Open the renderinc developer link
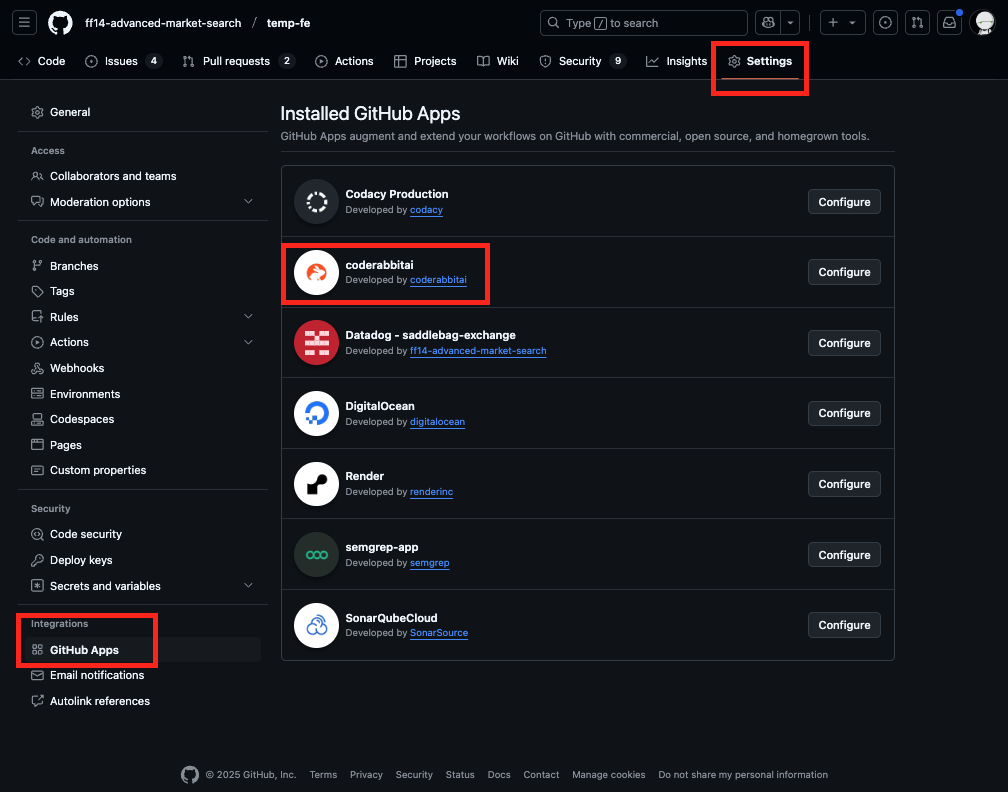The width and height of the screenshot is (1008, 792). [x=431, y=492]
